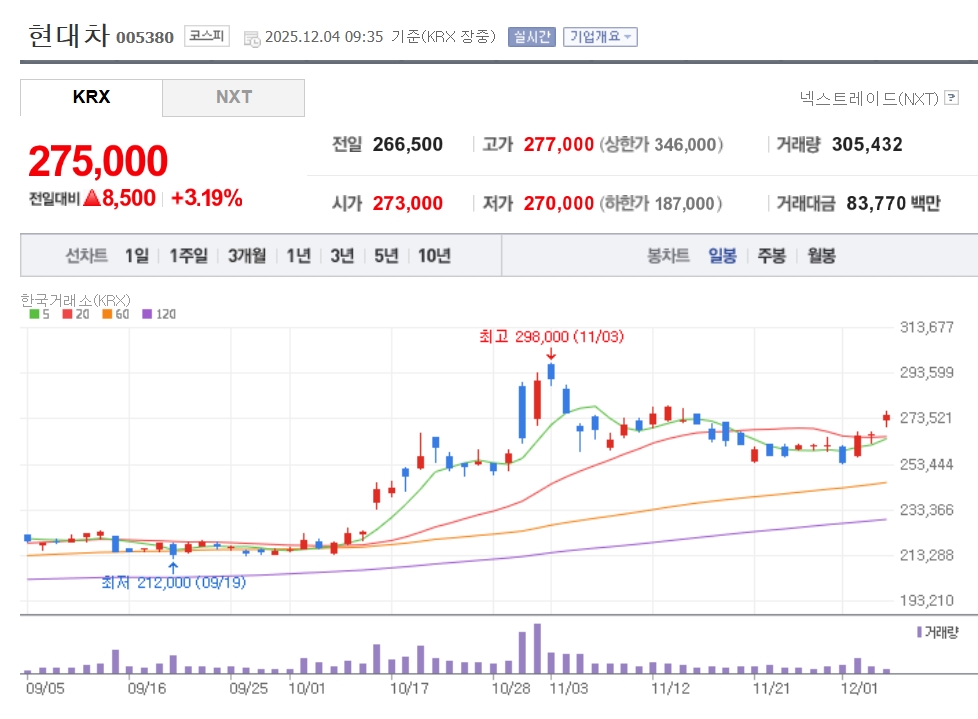Switch candle chart to 주봉
Screen dimensions: 978x719
click(x=771, y=256)
